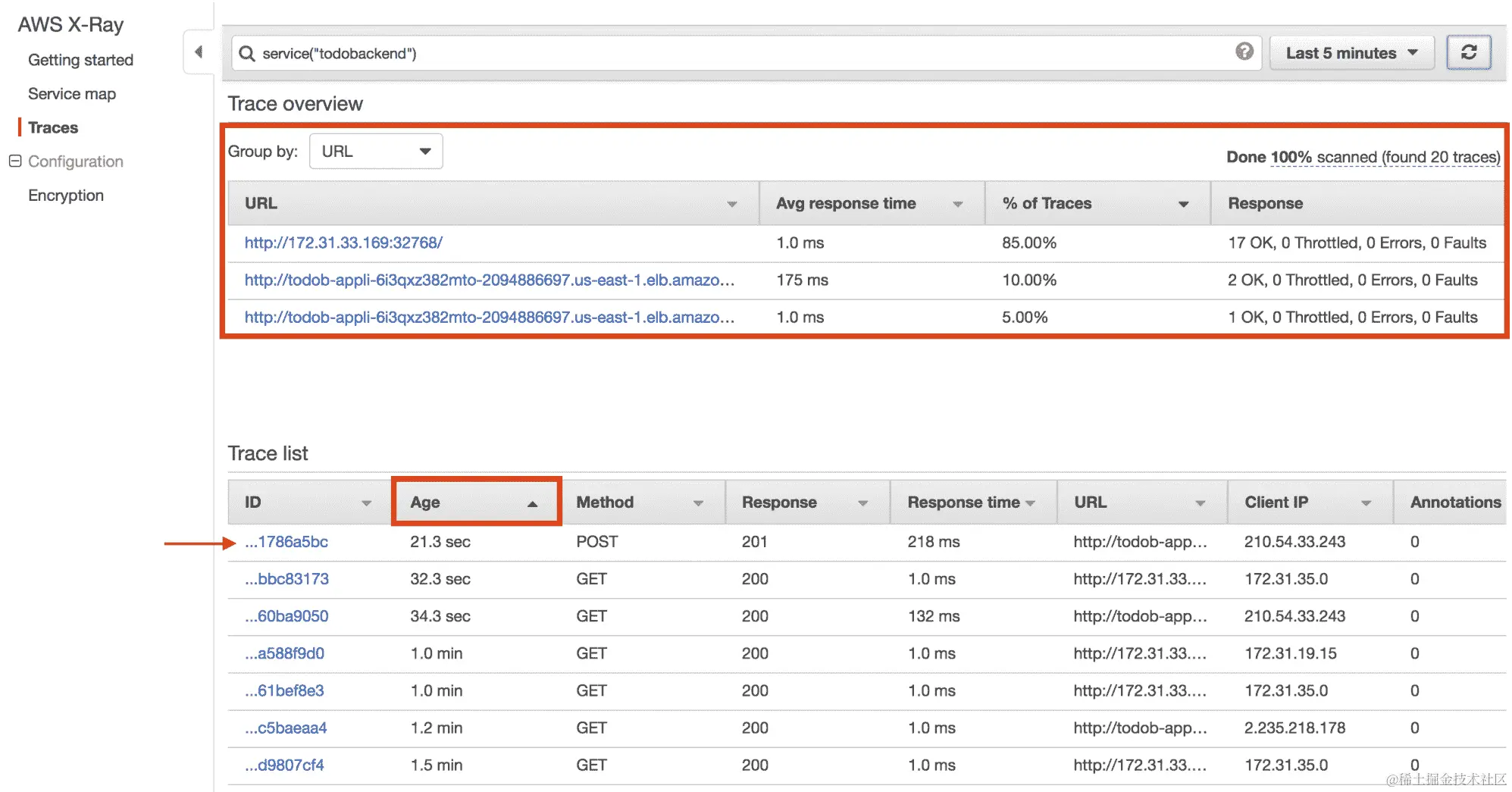Sort trace list by URL column arrow
This screenshot has height=792, width=1512.
tap(1201, 503)
